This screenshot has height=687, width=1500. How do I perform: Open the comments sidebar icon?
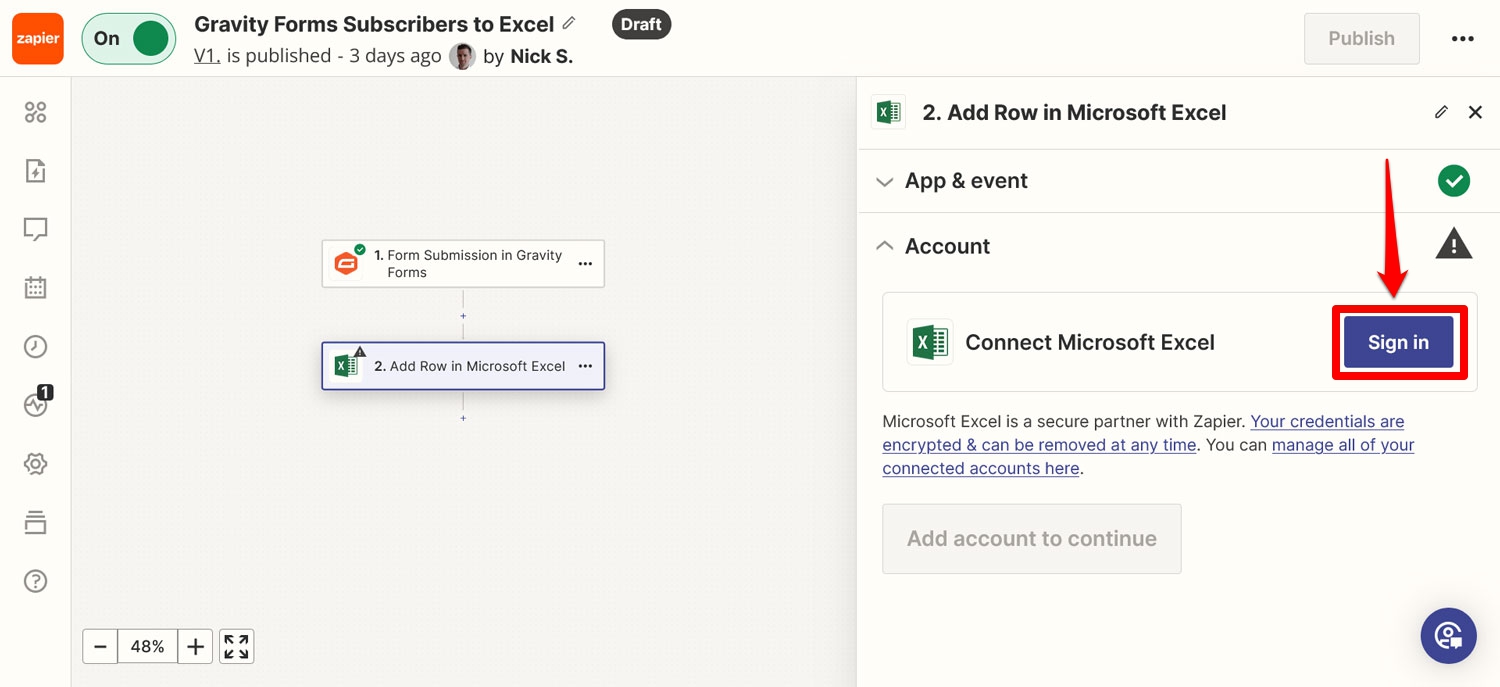(x=35, y=229)
